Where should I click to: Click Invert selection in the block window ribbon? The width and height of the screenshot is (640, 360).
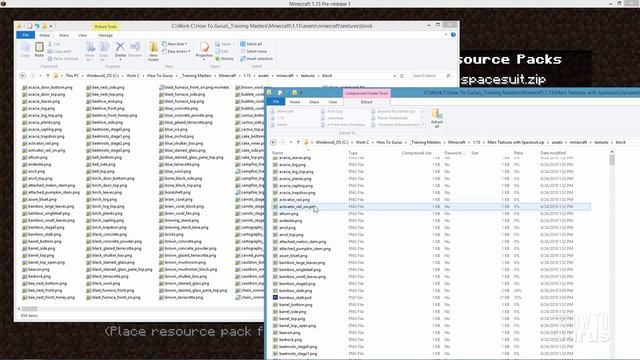pyautogui.click(x=256, y=58)
